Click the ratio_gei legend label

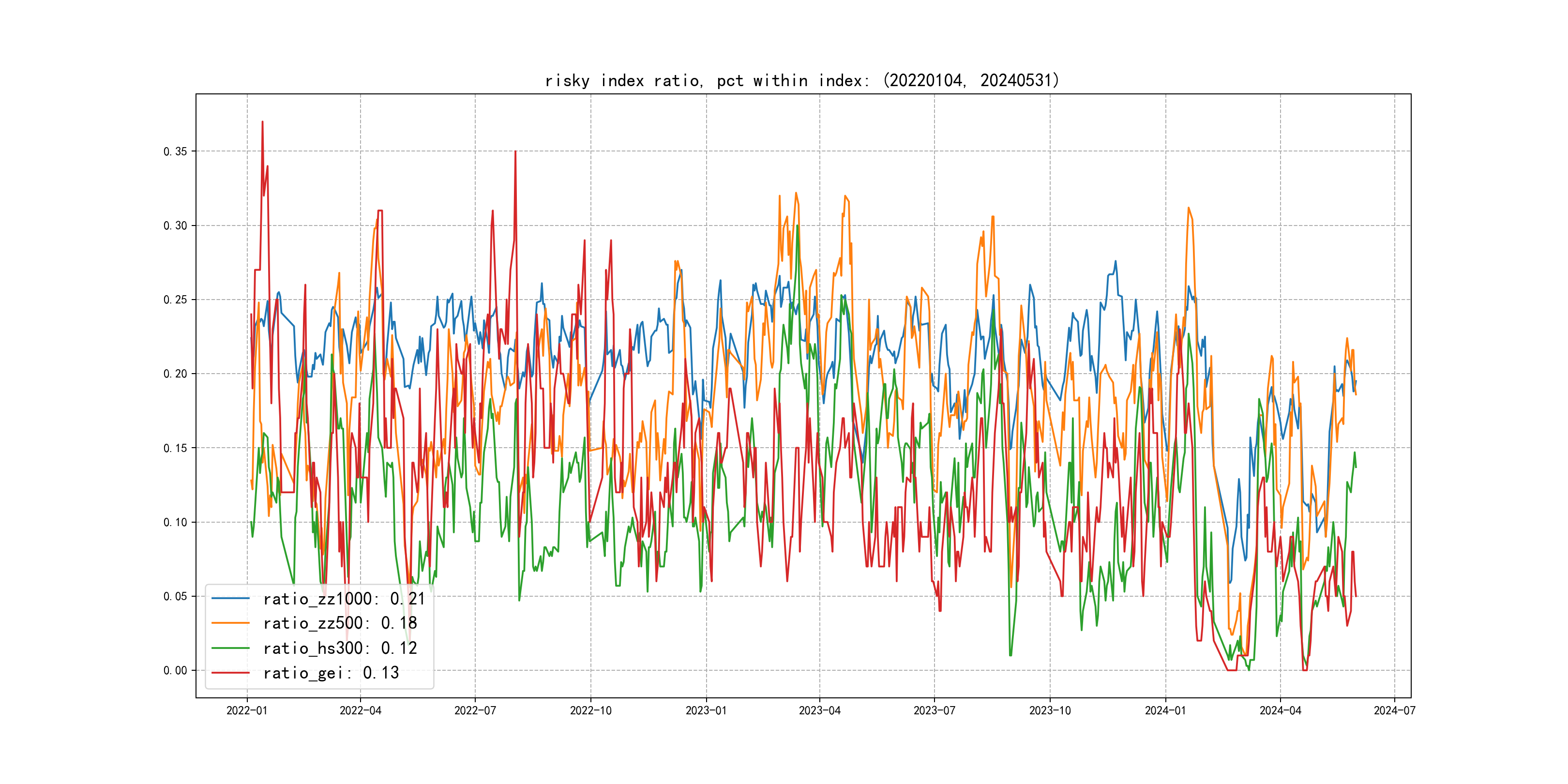(x=331, y=673)
